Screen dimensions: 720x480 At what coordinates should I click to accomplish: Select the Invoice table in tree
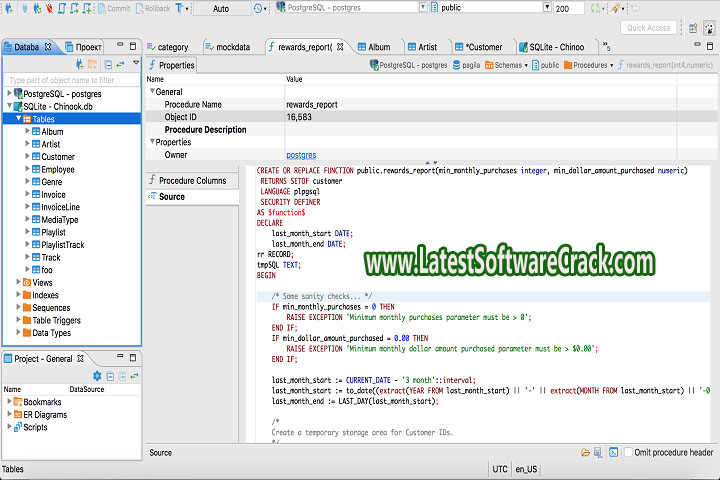point(53,195)
